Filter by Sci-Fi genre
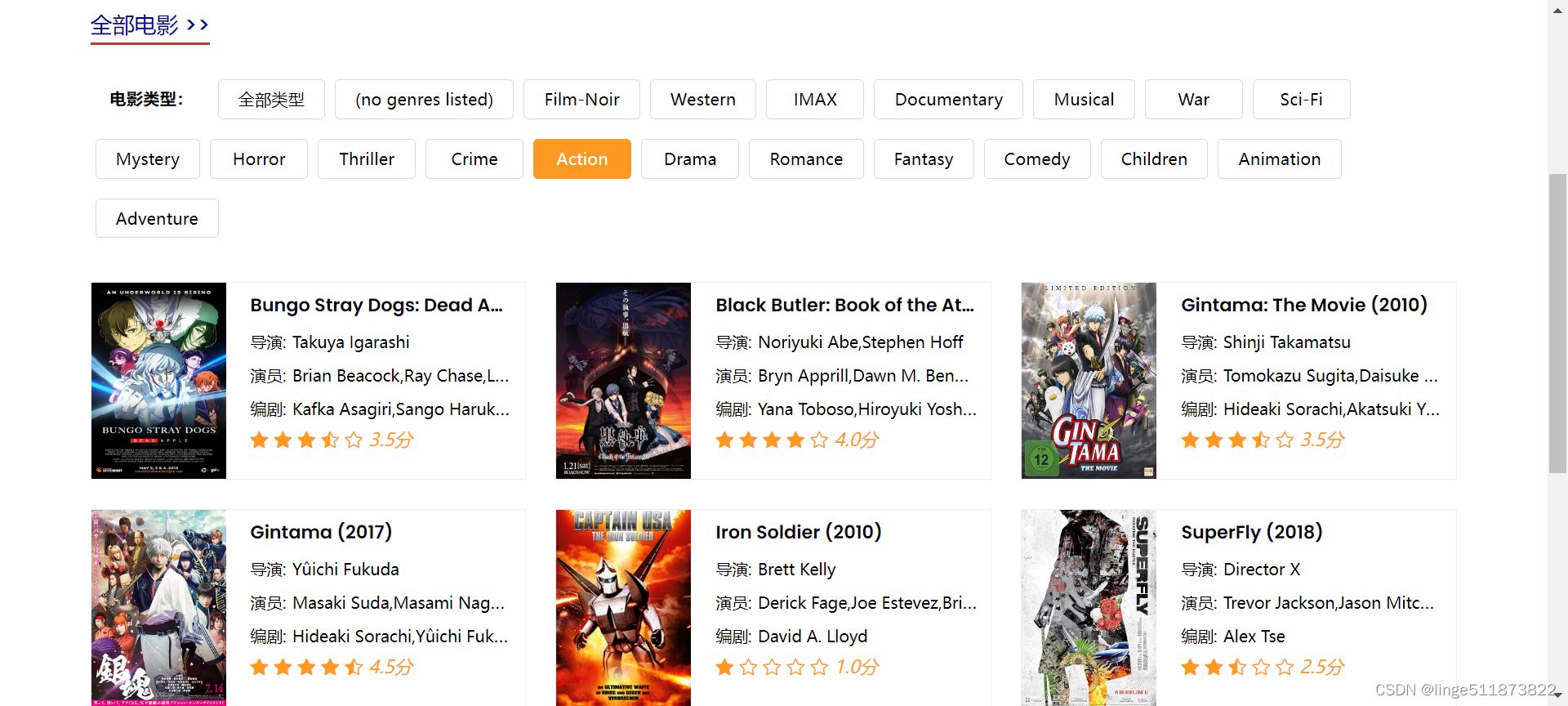The width and height of the screenshot is (1568, 706). (1301, 100)
